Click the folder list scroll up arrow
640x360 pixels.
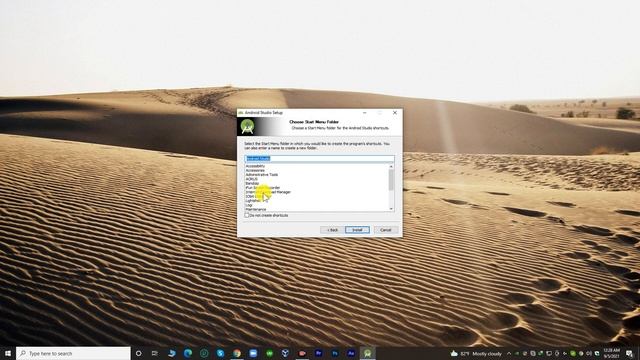click(391, 167)
